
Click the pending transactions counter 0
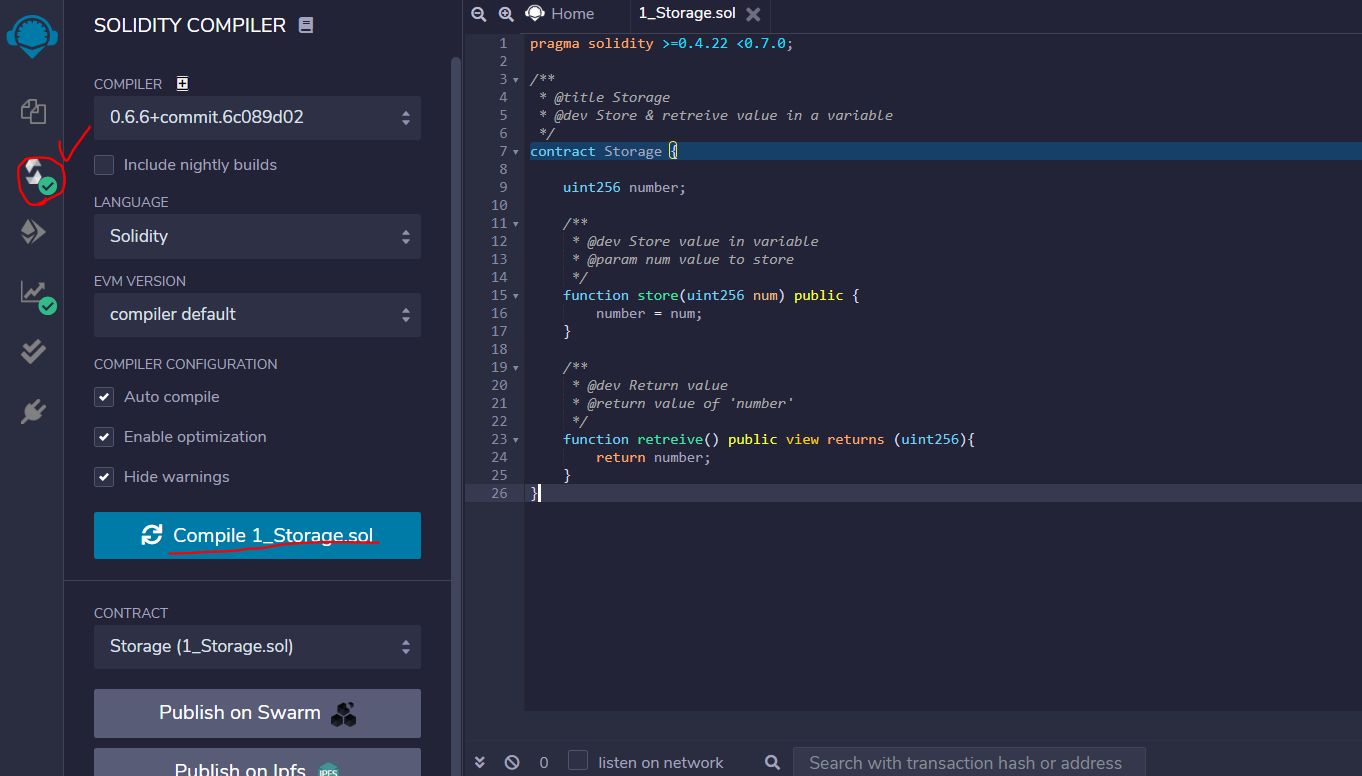[x=544, y=763]
